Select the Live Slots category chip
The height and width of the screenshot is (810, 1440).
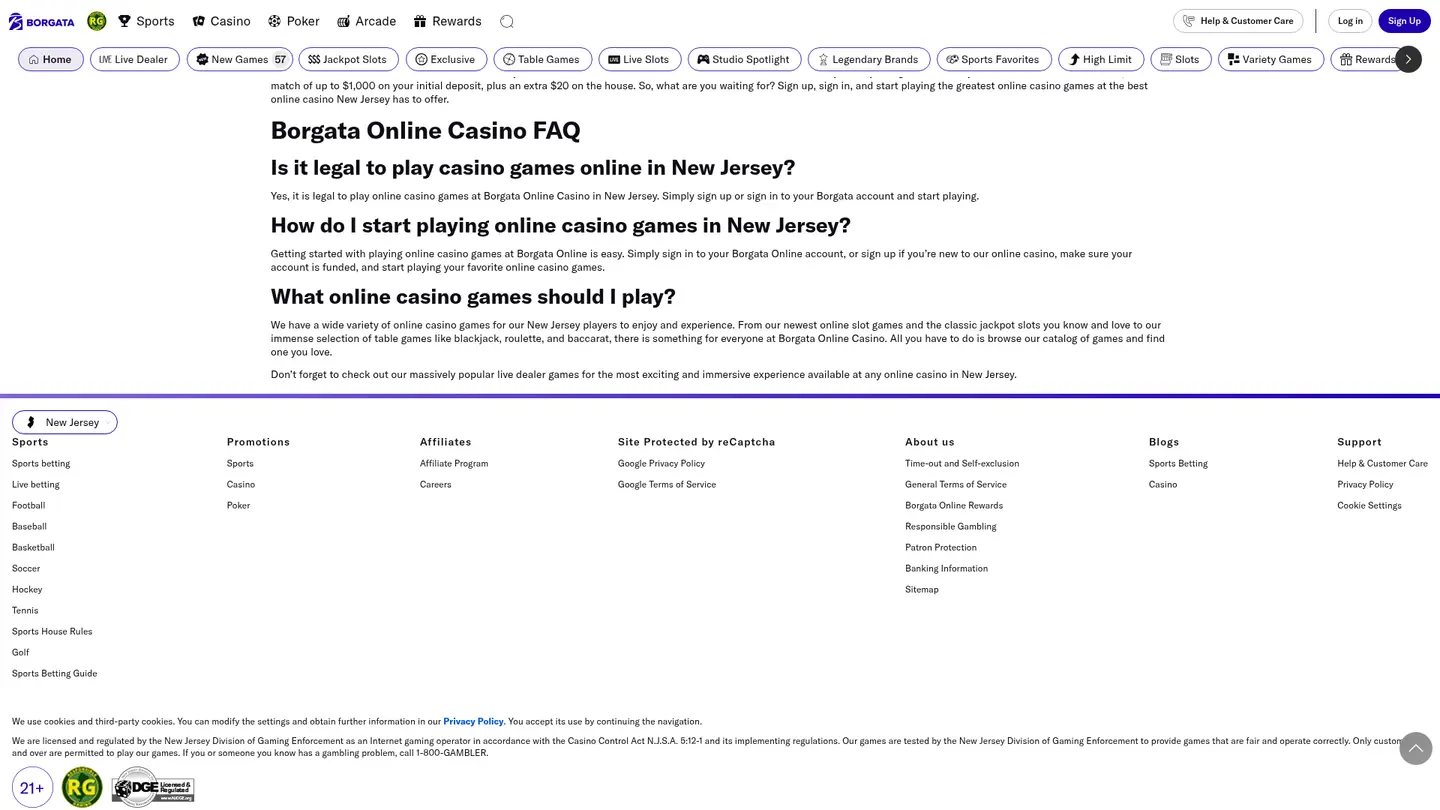[640, 59]
